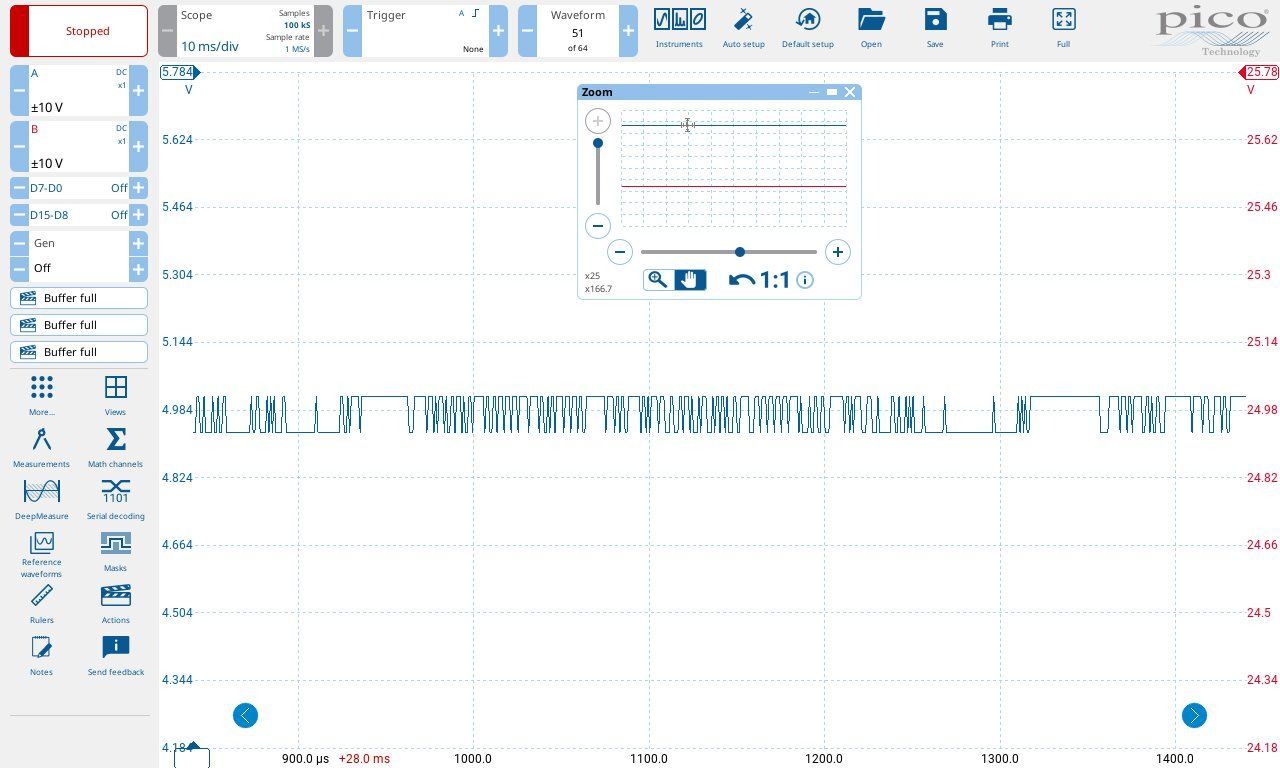Open the Rulers tool
1280x768 pixels.
click(41, 602)
